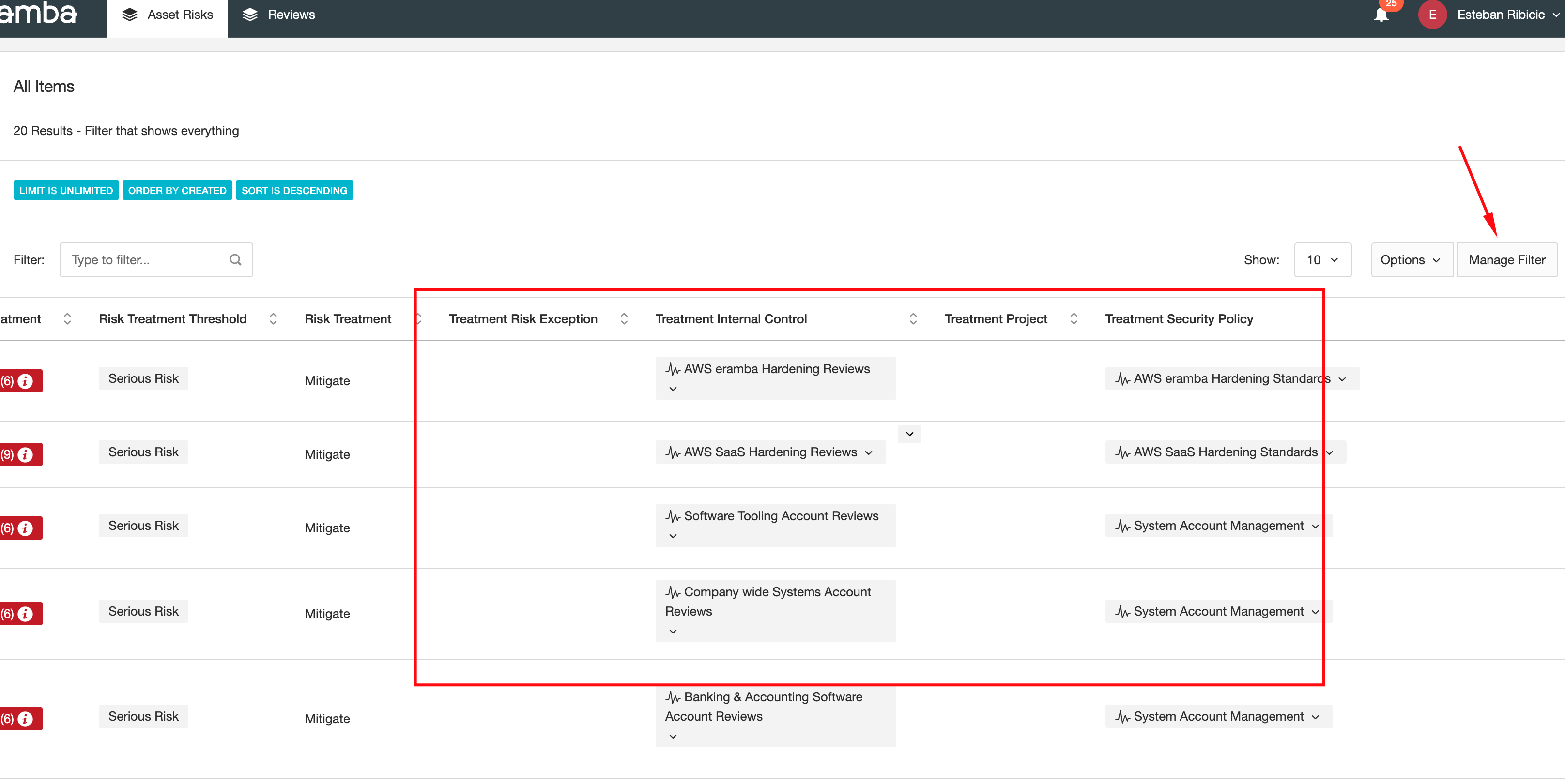The image size is (1565, 784).
Task: Click the eramba logo in the top bar
Action: [x=39, y=14]
